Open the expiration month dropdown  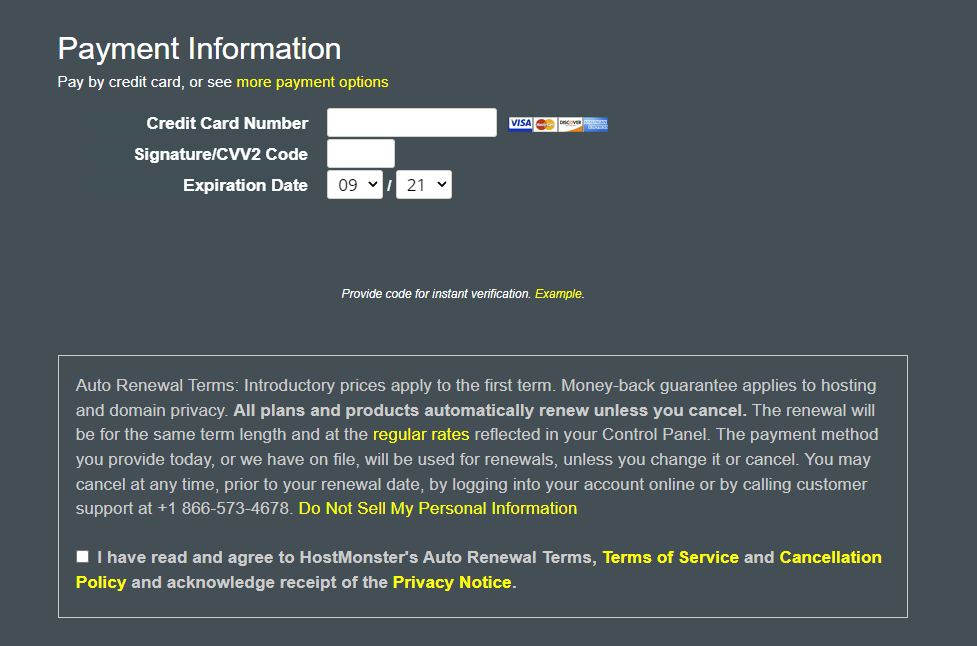point(355,185)
